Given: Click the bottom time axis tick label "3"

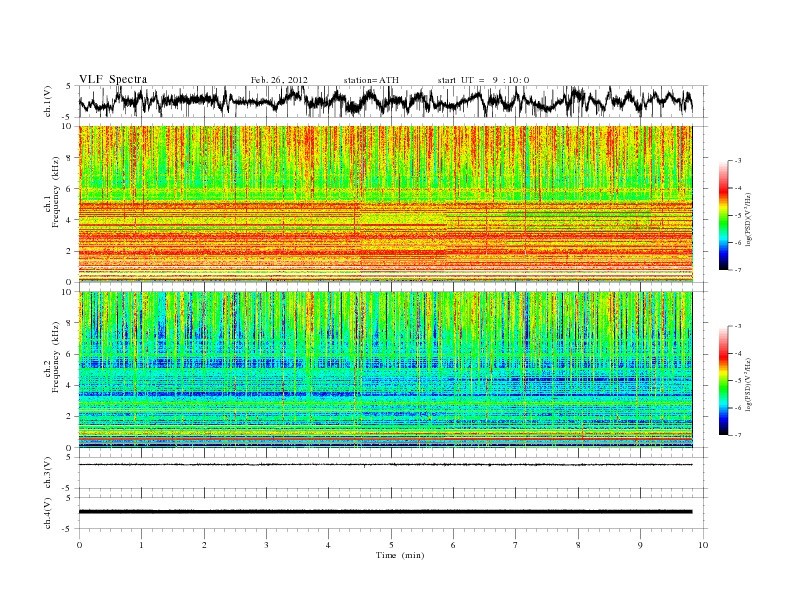Looking at the screenshot, I should (266, 545).
